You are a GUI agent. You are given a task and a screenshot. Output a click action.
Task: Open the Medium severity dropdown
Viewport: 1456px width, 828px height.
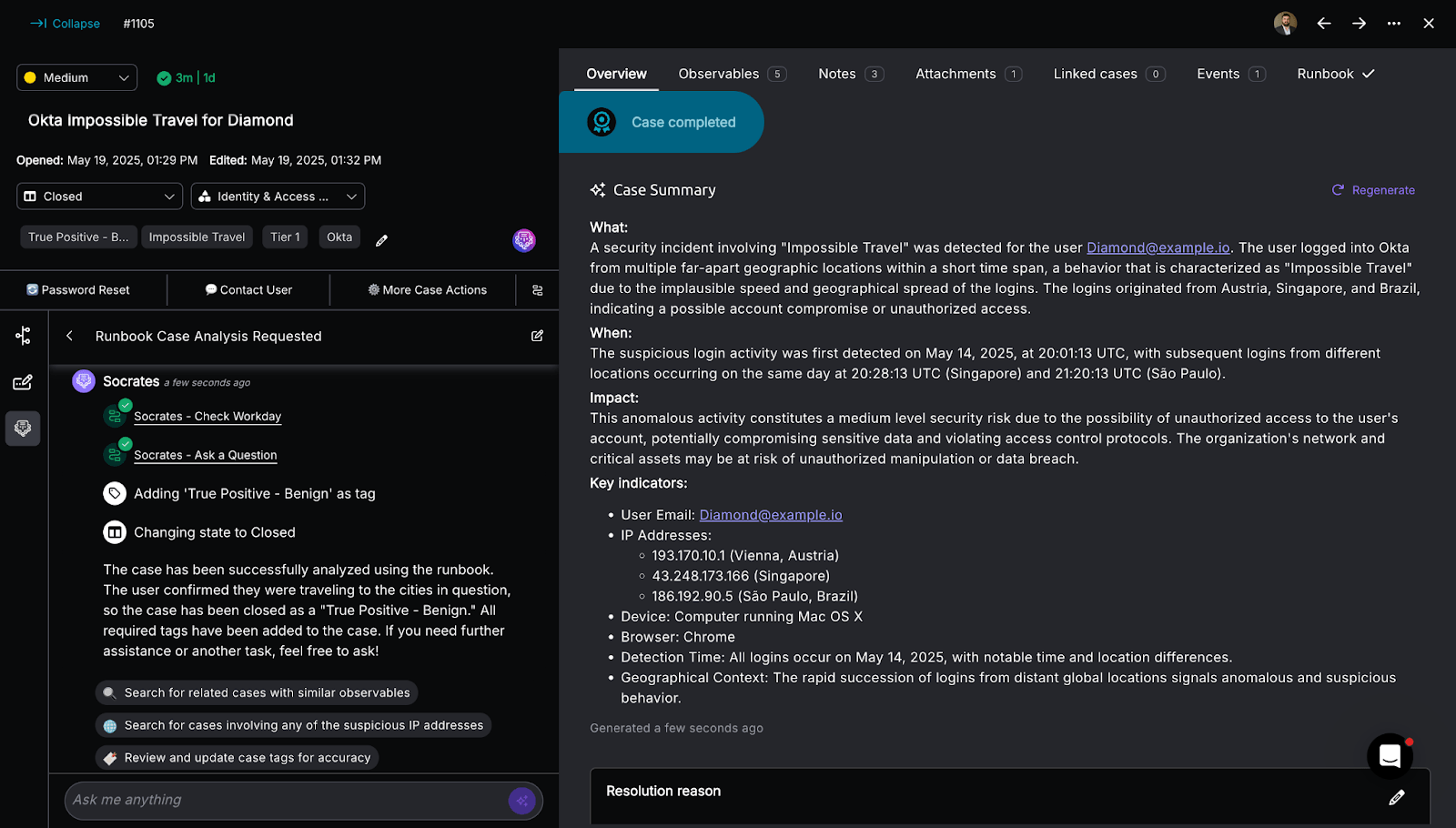tap(76, 77)
